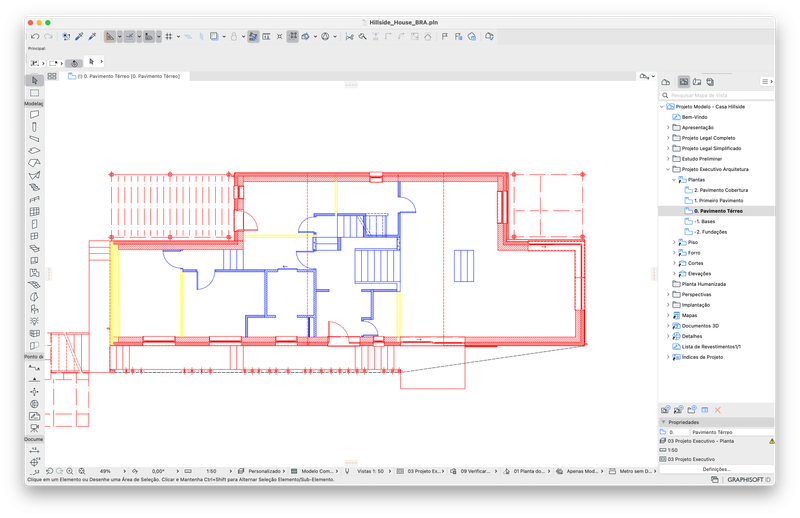This screenshot has width=800, height=518.
Task: Select the Window tool
Action: (34, 236)
